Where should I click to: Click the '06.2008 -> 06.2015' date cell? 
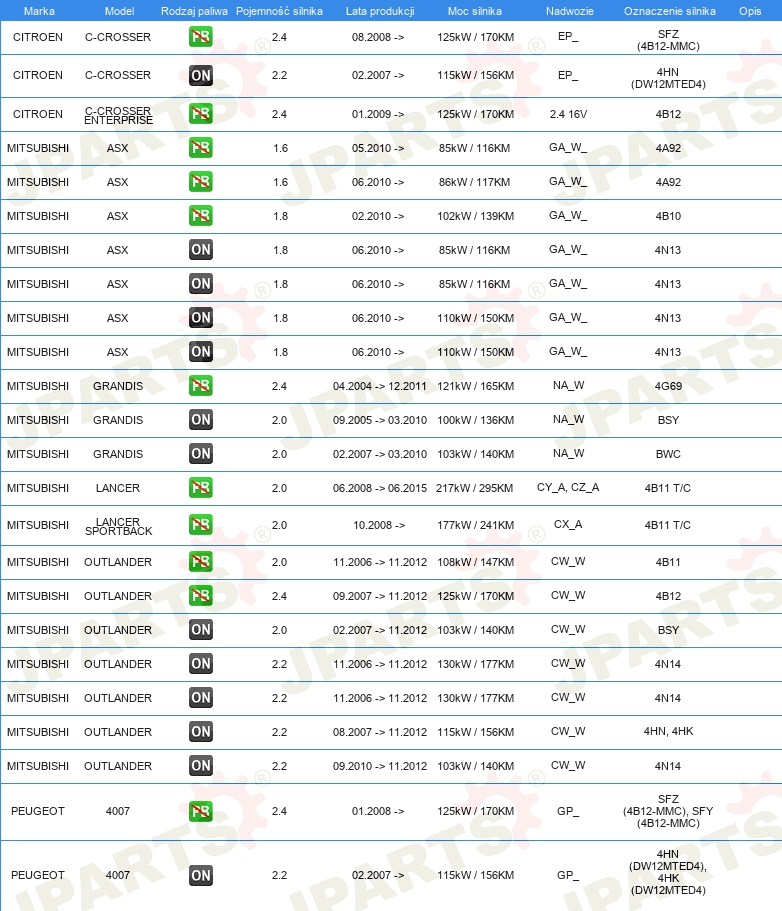pyautogui.click(x=379, y=488)
